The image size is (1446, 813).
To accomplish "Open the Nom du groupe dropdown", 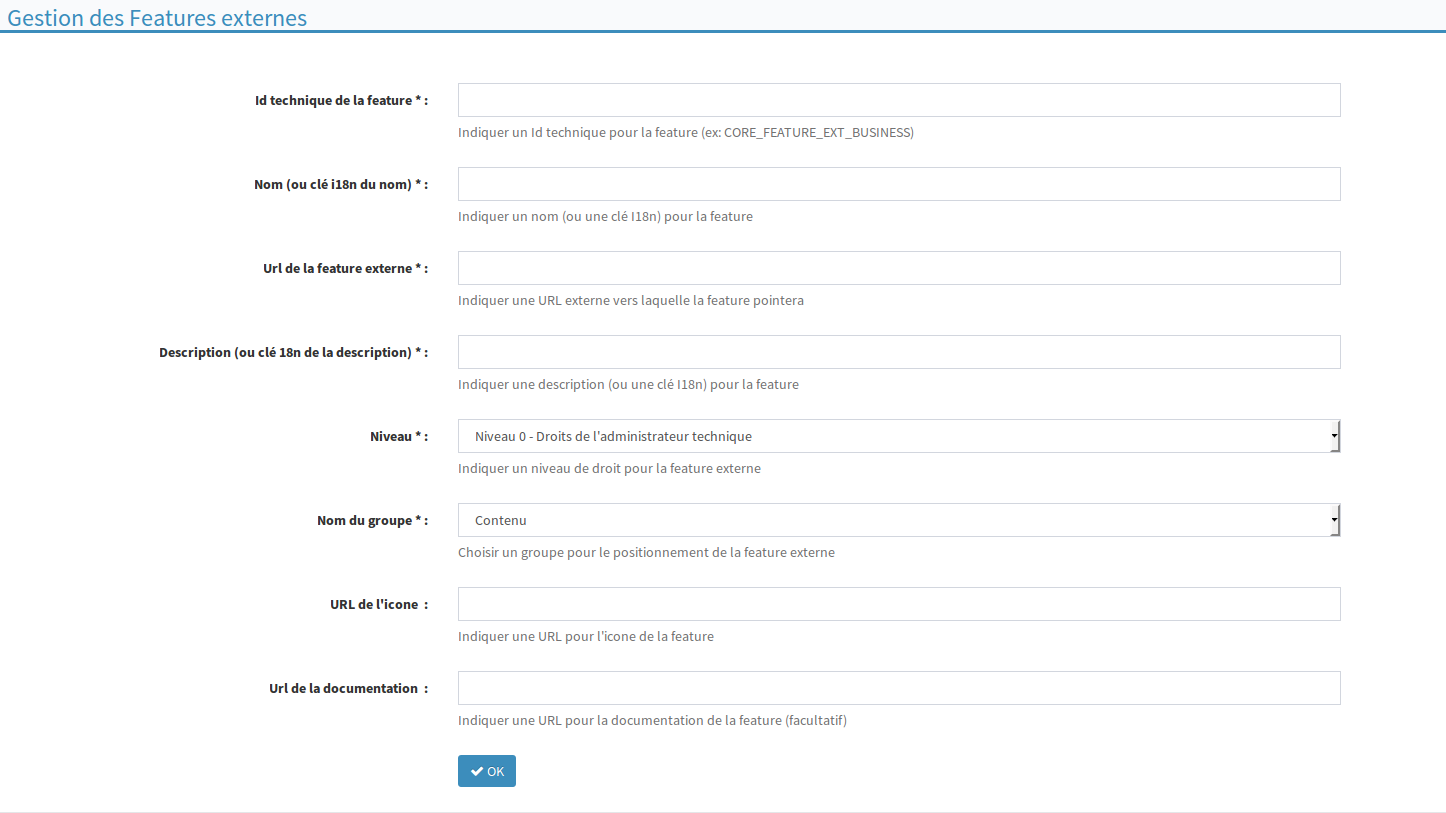I will 1334,520.
